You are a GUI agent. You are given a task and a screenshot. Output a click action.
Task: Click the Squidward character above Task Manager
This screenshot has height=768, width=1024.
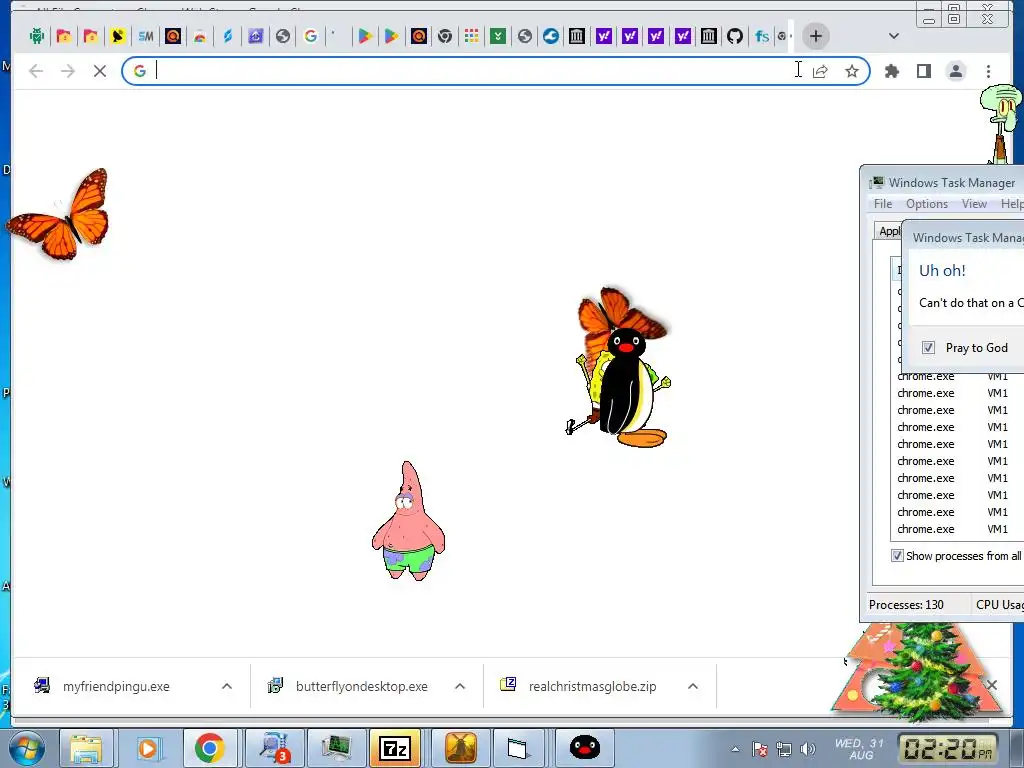click(1001, 124)
